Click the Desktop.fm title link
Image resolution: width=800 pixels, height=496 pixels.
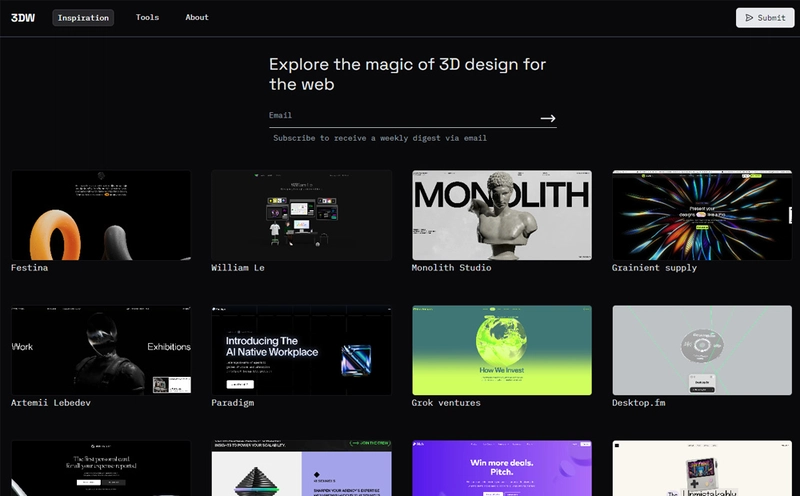(x=639, y=403)
